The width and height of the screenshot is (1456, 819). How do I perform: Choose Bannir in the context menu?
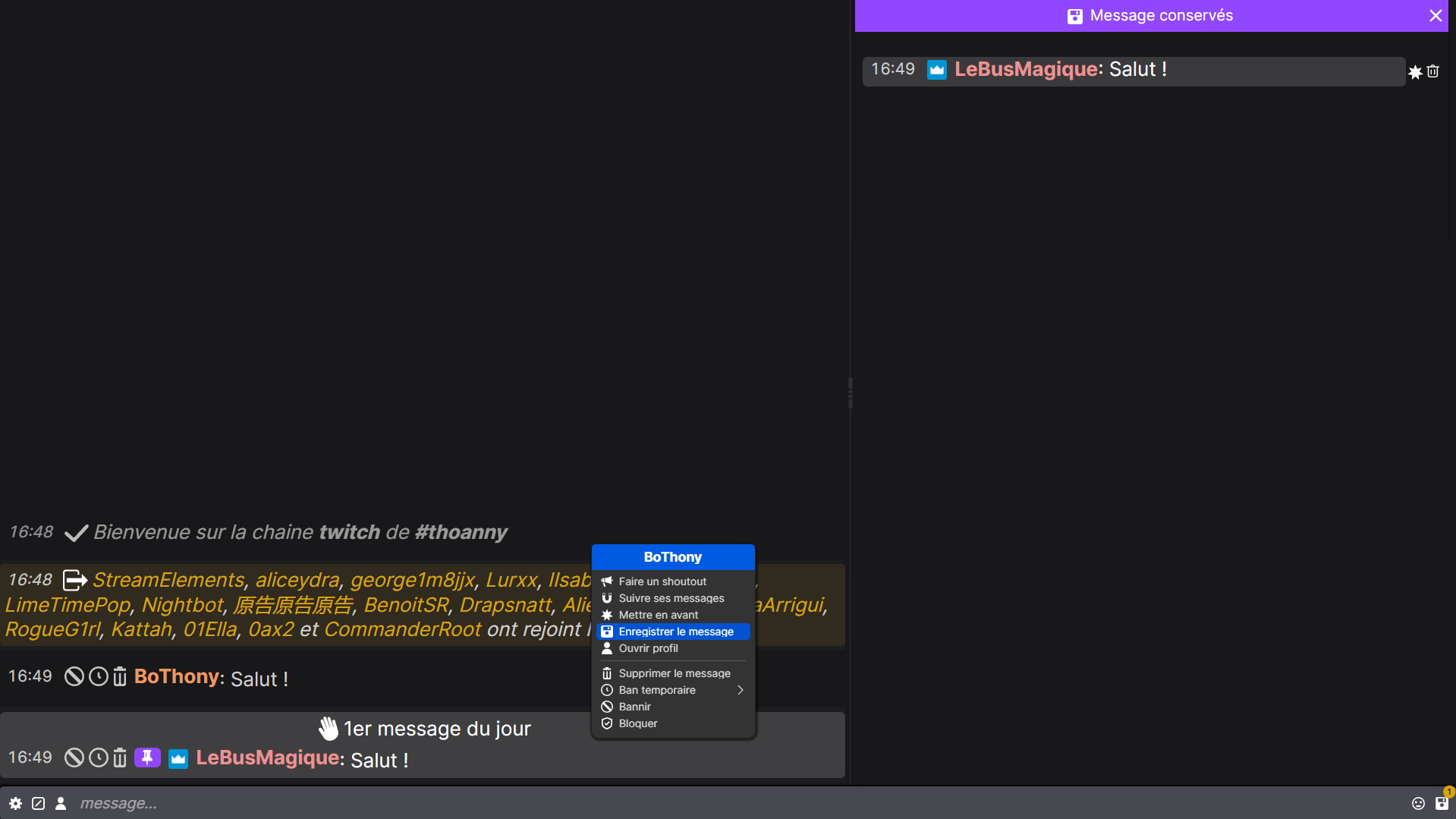pyautogui.click(x=673, y=707)
